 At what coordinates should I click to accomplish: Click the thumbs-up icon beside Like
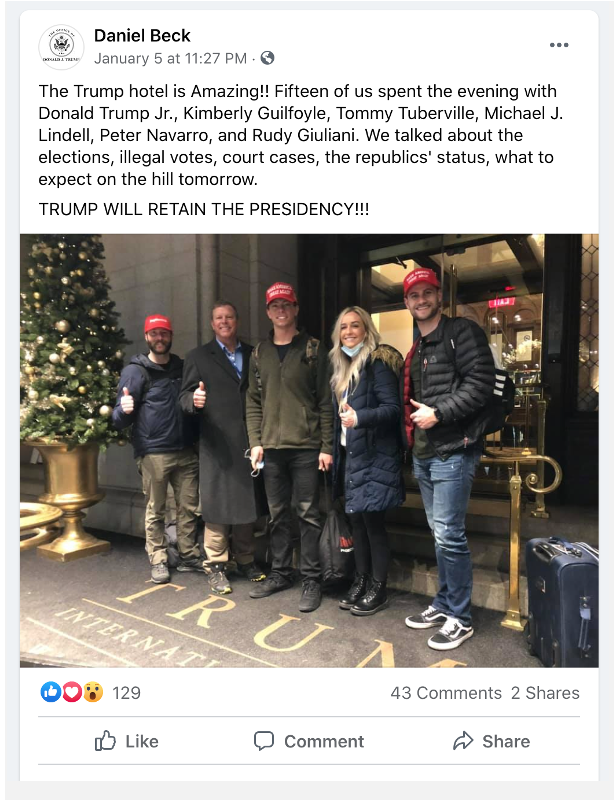[x=105, y=741]
